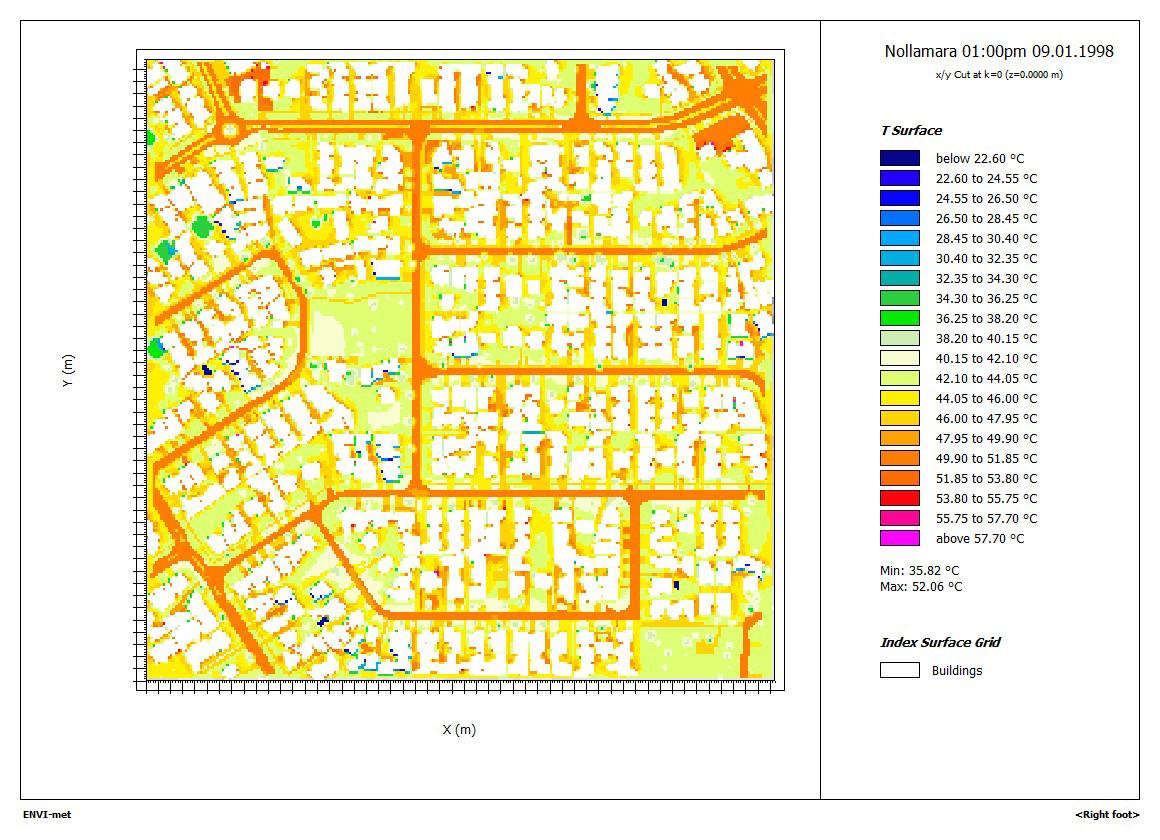Click the white Buildings legend swatch
Screen dimensions: 1160x840
[900, 670]
